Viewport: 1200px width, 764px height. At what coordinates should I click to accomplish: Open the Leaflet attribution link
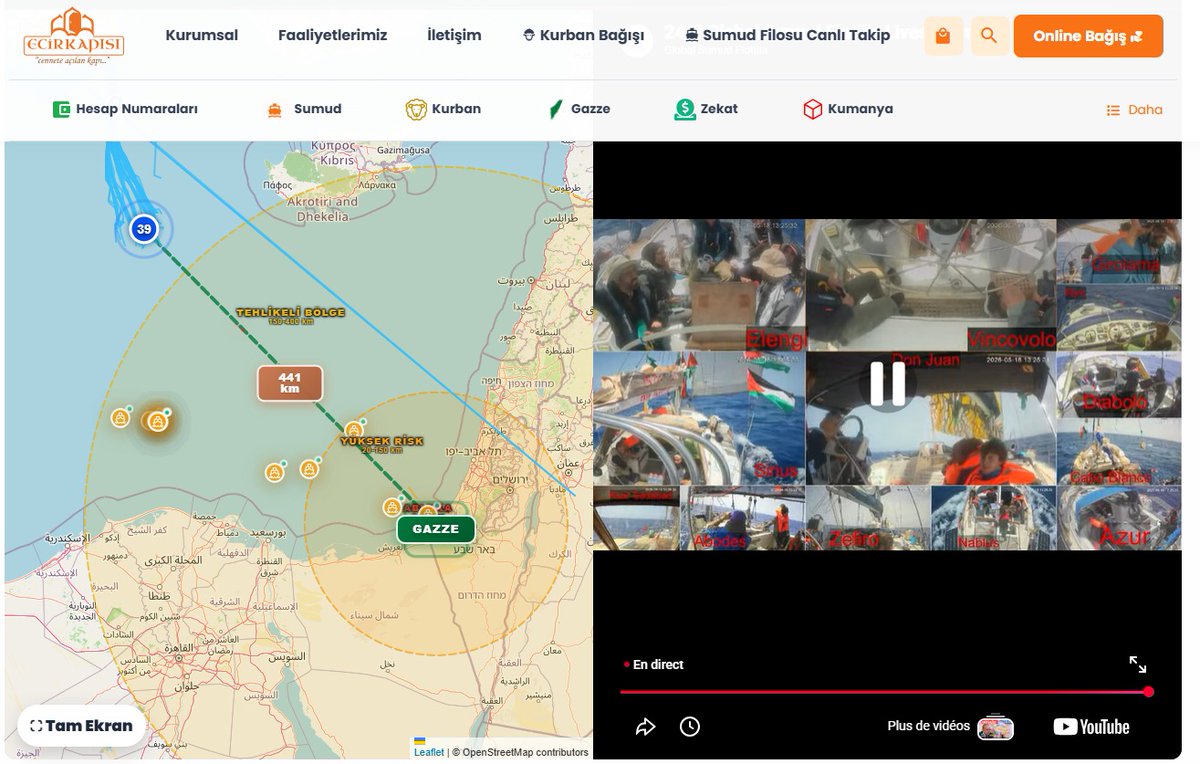(429, 752)
